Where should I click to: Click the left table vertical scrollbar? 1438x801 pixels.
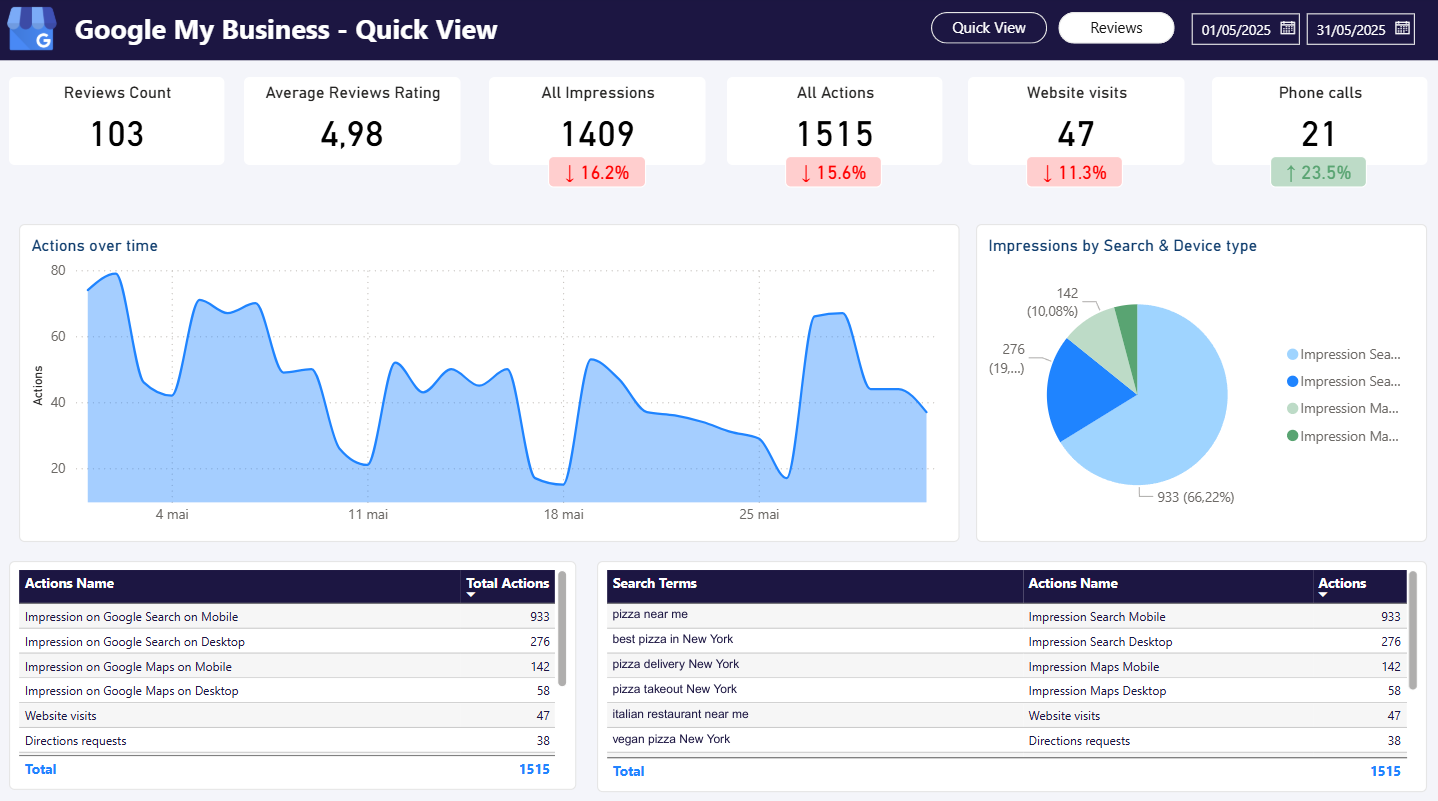click(x=562, y=628)
